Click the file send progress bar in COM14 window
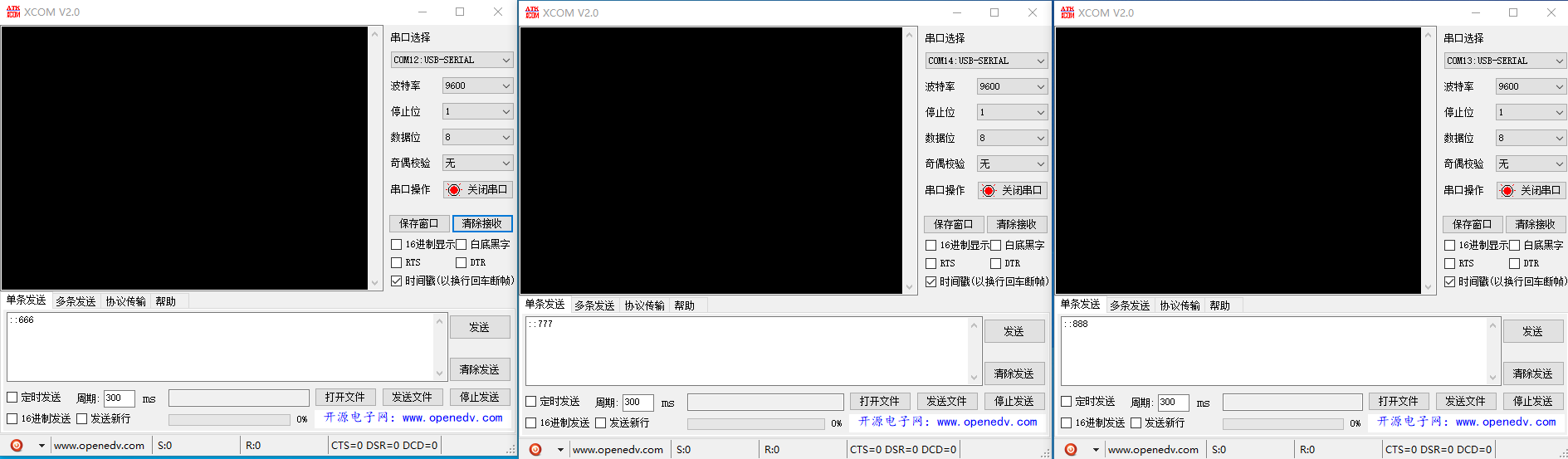The width and height of the screenshot is (1568, 459). [756, 423]
